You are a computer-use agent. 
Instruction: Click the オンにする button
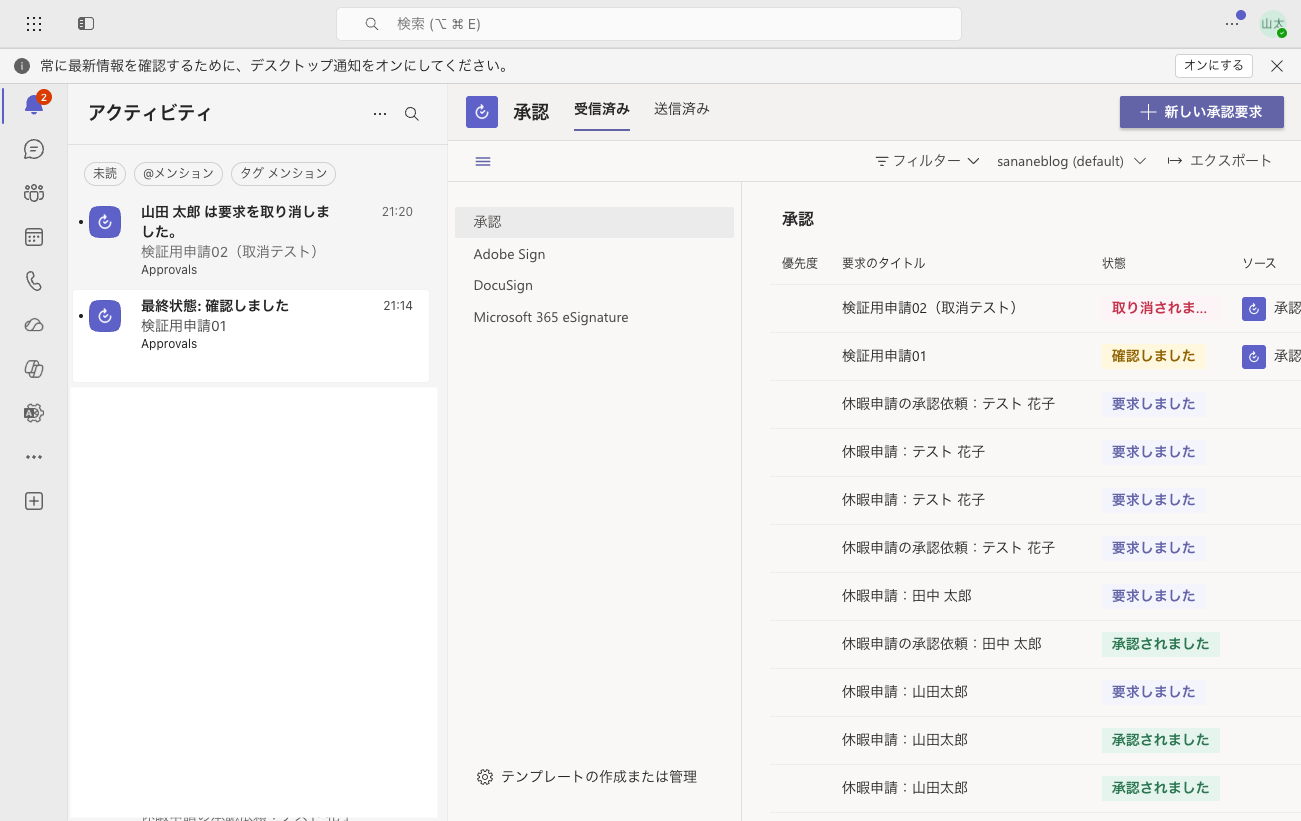point(1213,66)
